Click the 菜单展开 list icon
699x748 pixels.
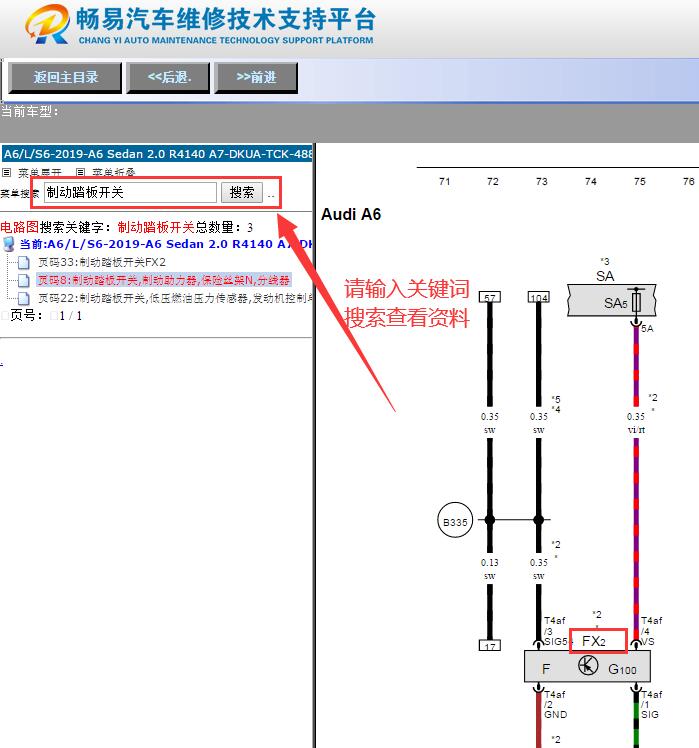[x=7, y=172]
